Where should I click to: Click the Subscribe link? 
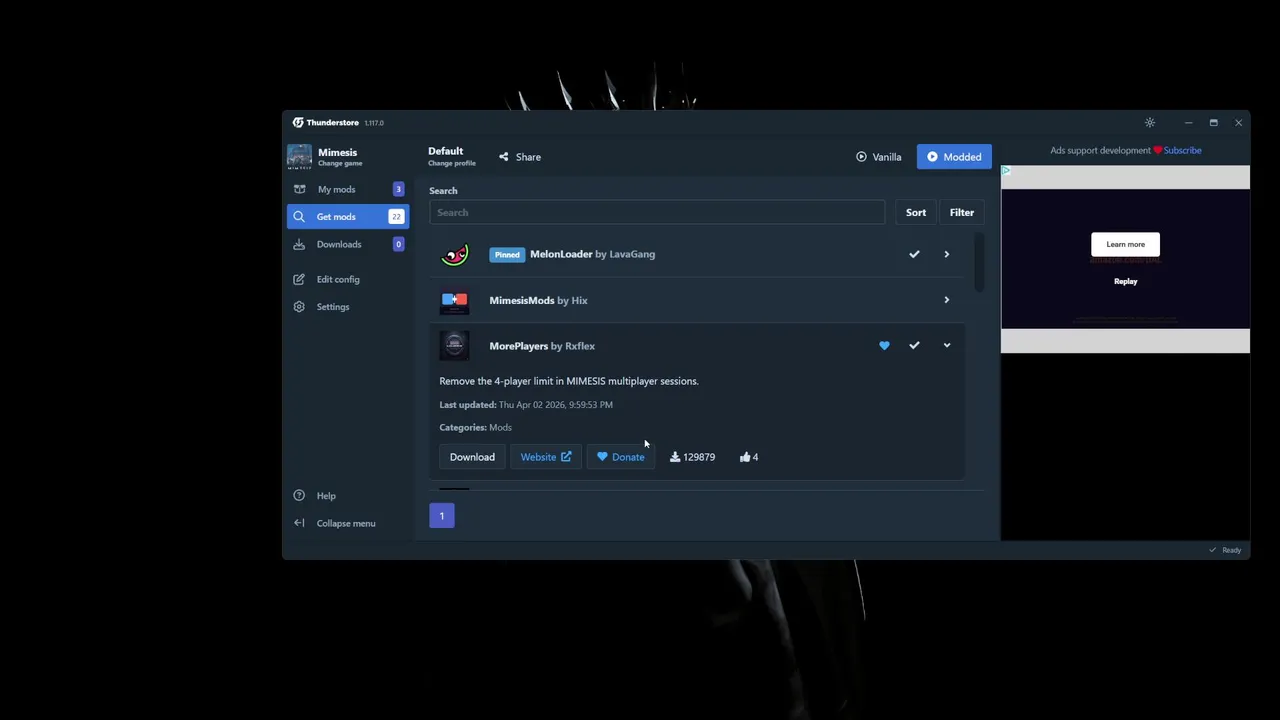1183,150
